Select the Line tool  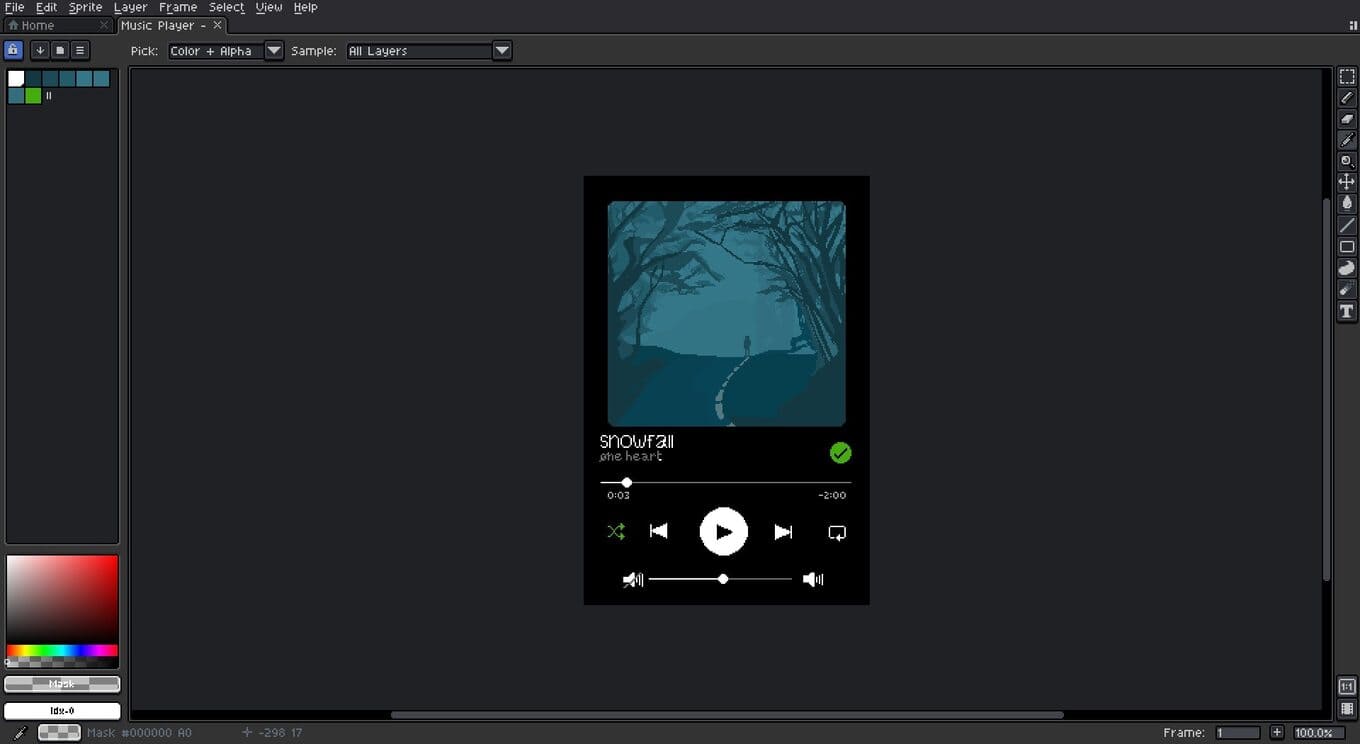pos(1347,225)
